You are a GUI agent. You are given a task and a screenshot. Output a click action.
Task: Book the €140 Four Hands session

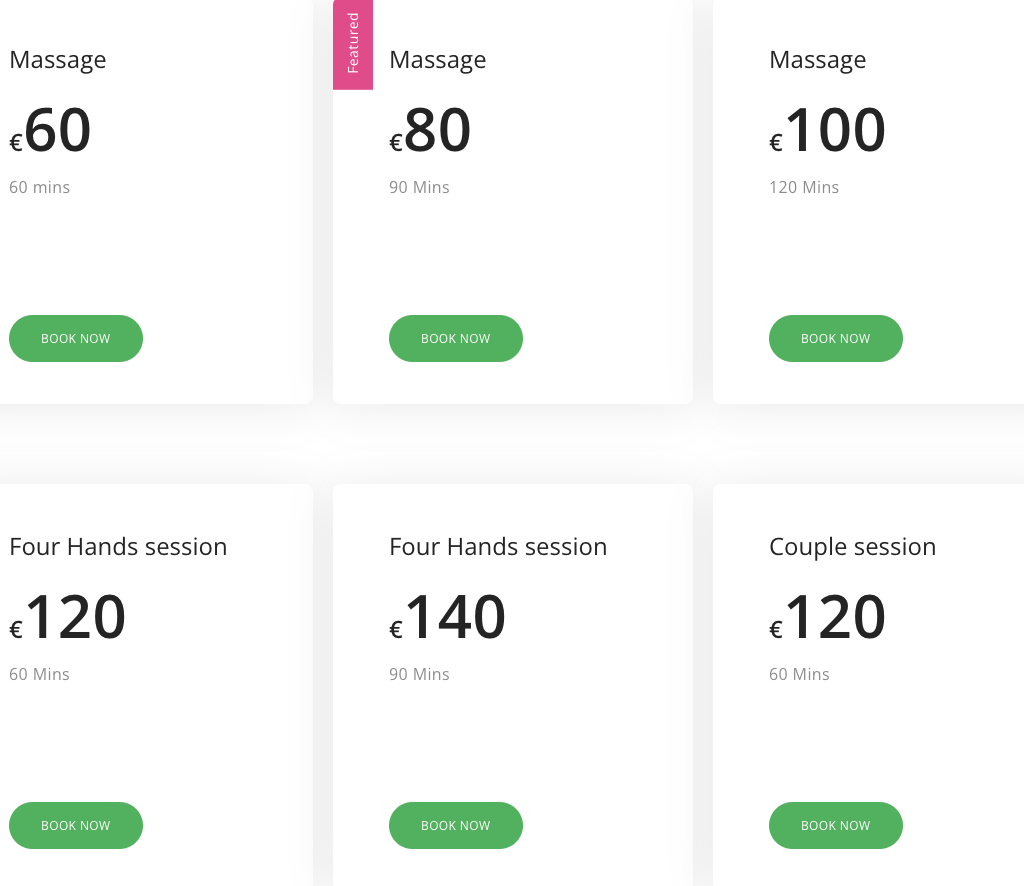coord(456,825)
